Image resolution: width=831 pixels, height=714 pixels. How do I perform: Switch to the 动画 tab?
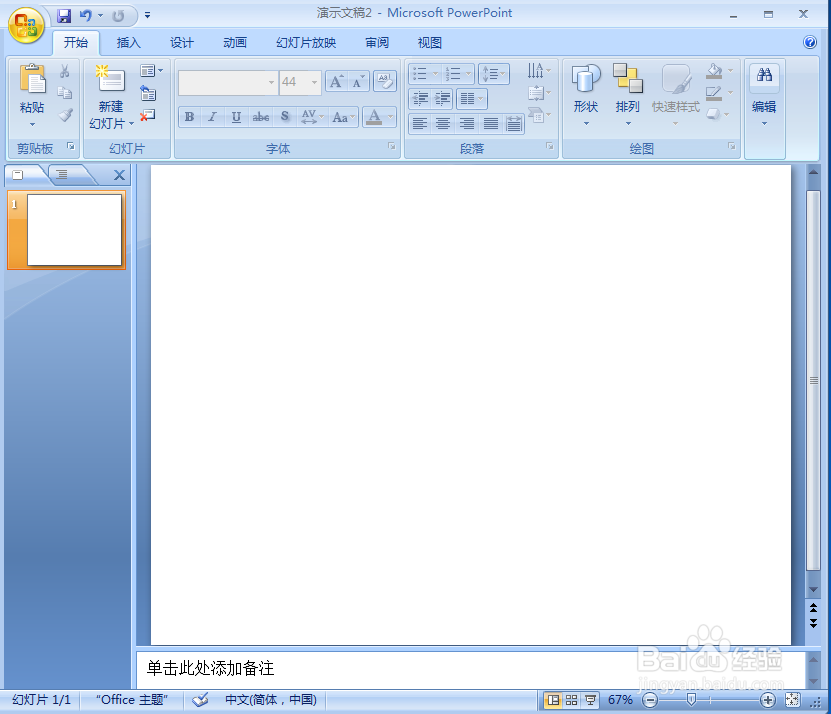click(235, 43)
